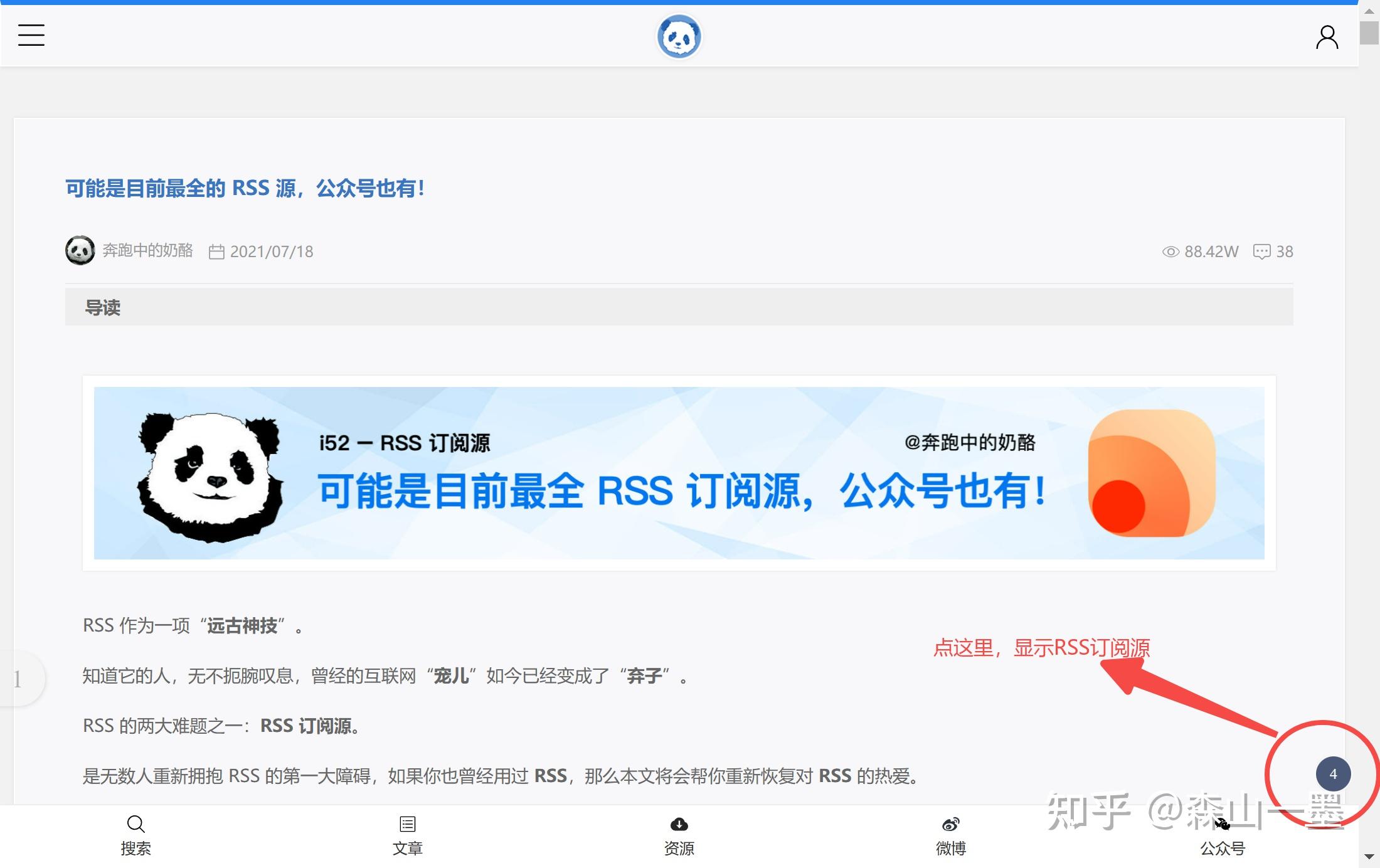Click the panda site logo
The width and height of the screenshot is (1380, 868).
tap(680, 36)
